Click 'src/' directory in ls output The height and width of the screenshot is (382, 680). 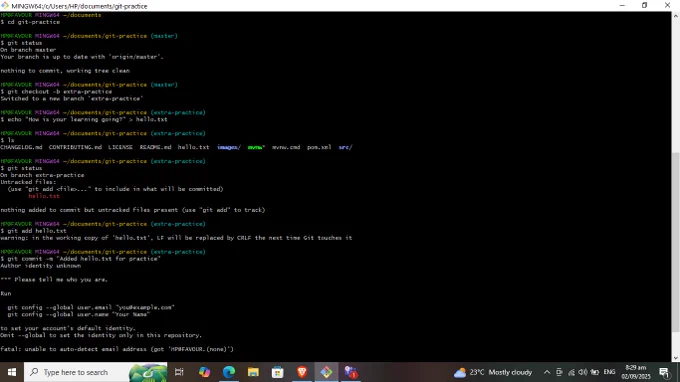coord(346,147)
